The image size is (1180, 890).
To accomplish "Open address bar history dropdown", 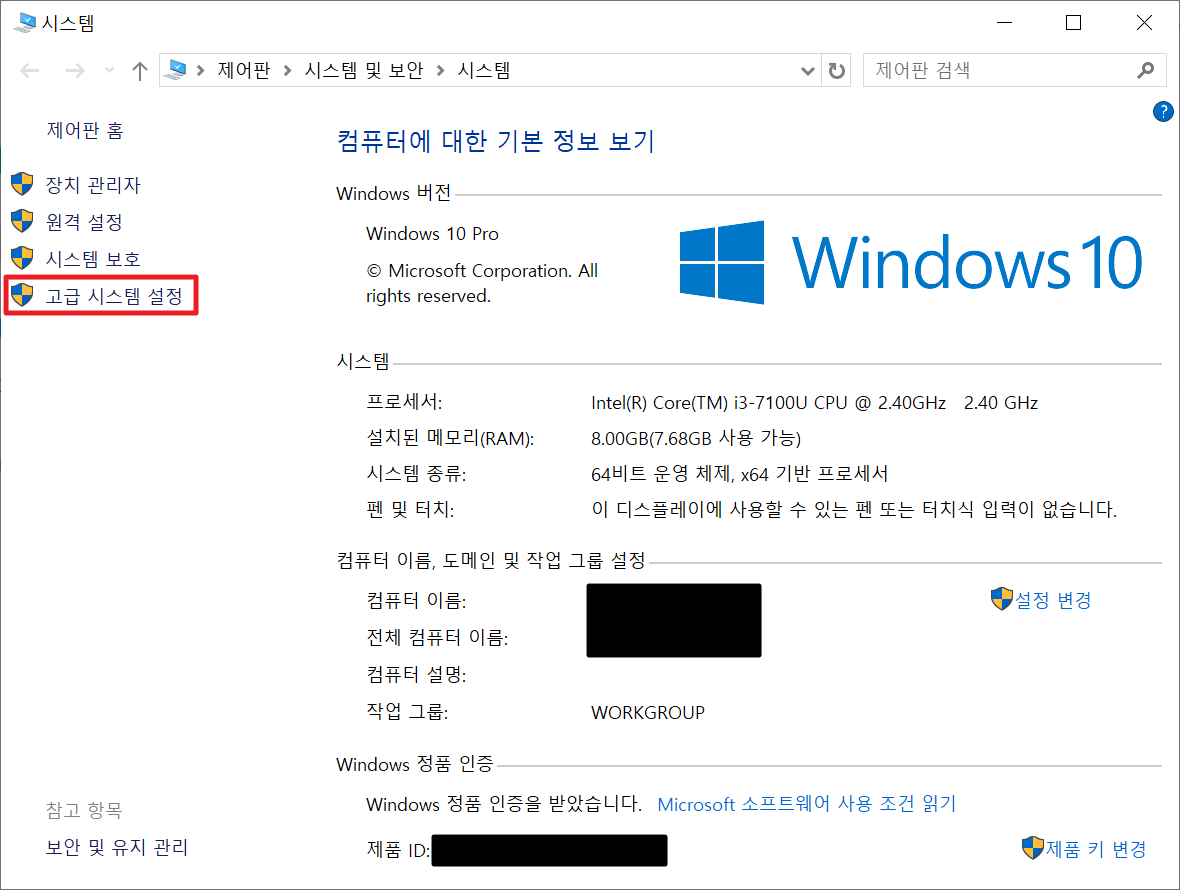I will 807,71.
